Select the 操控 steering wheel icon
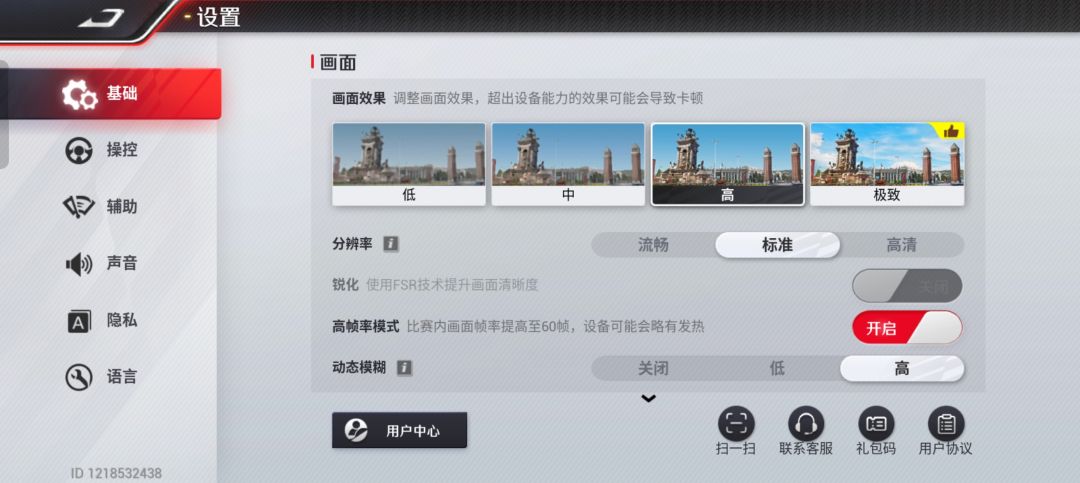Viewport: 1080px width, 483px height. 79,150
